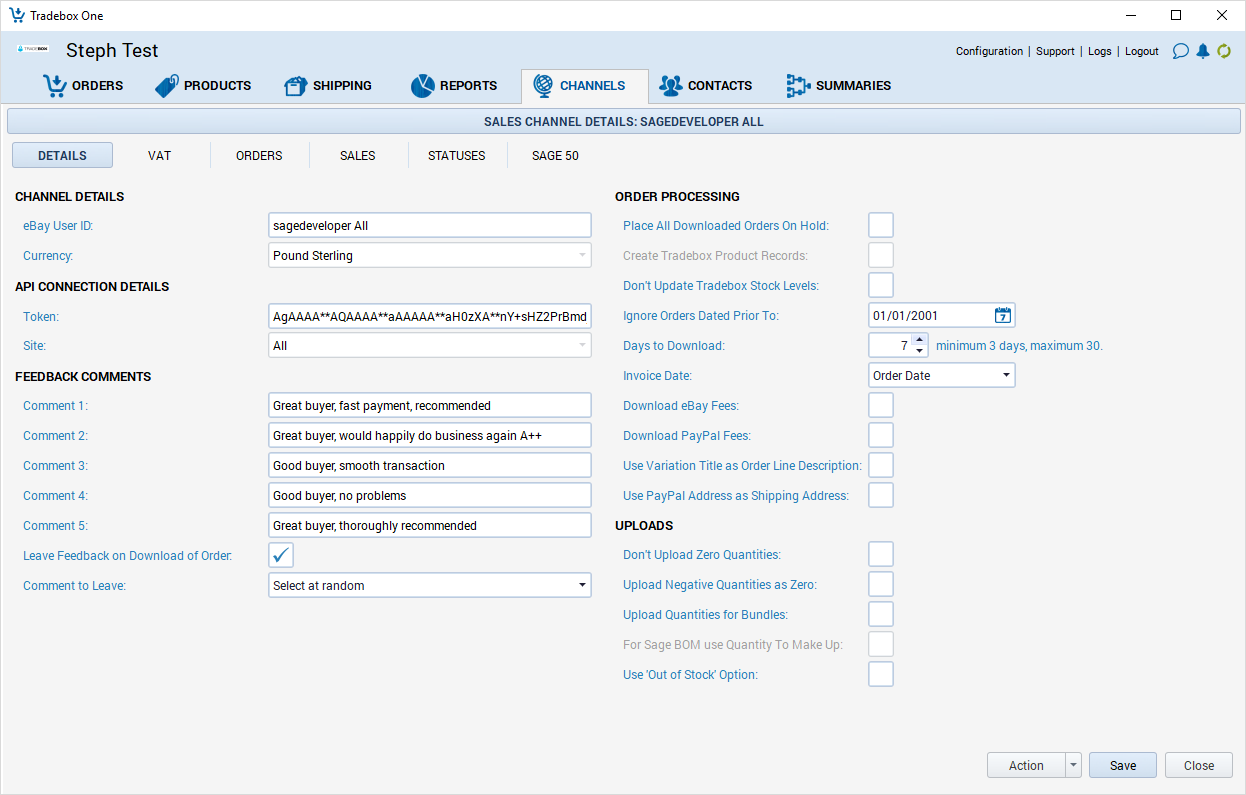Toggle Use PayPal Address as Shipping Address
This screenshot has width=1246, height=795.
click(x=881, y=495)
